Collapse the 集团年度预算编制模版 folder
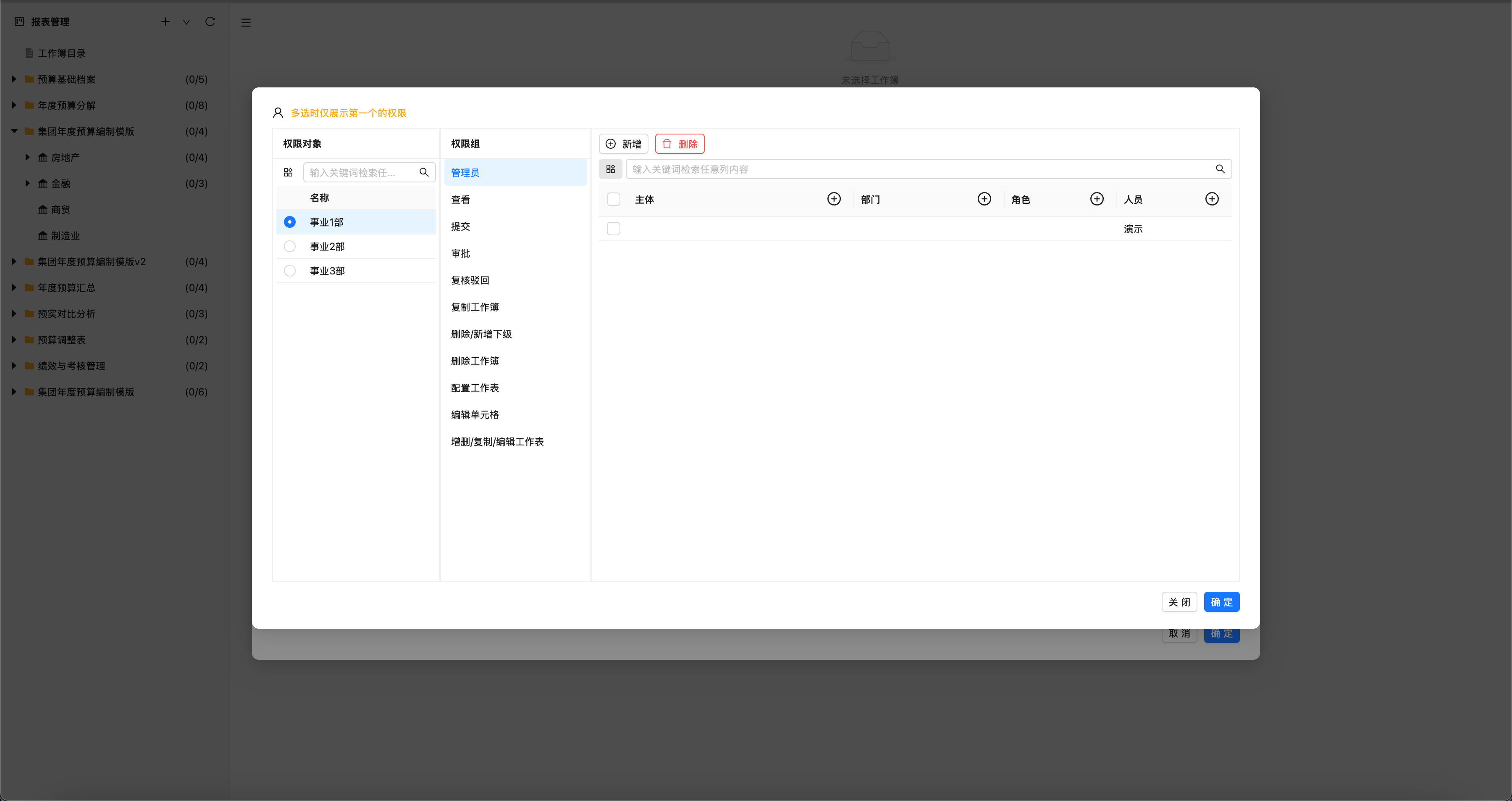 tap(14, 131)
